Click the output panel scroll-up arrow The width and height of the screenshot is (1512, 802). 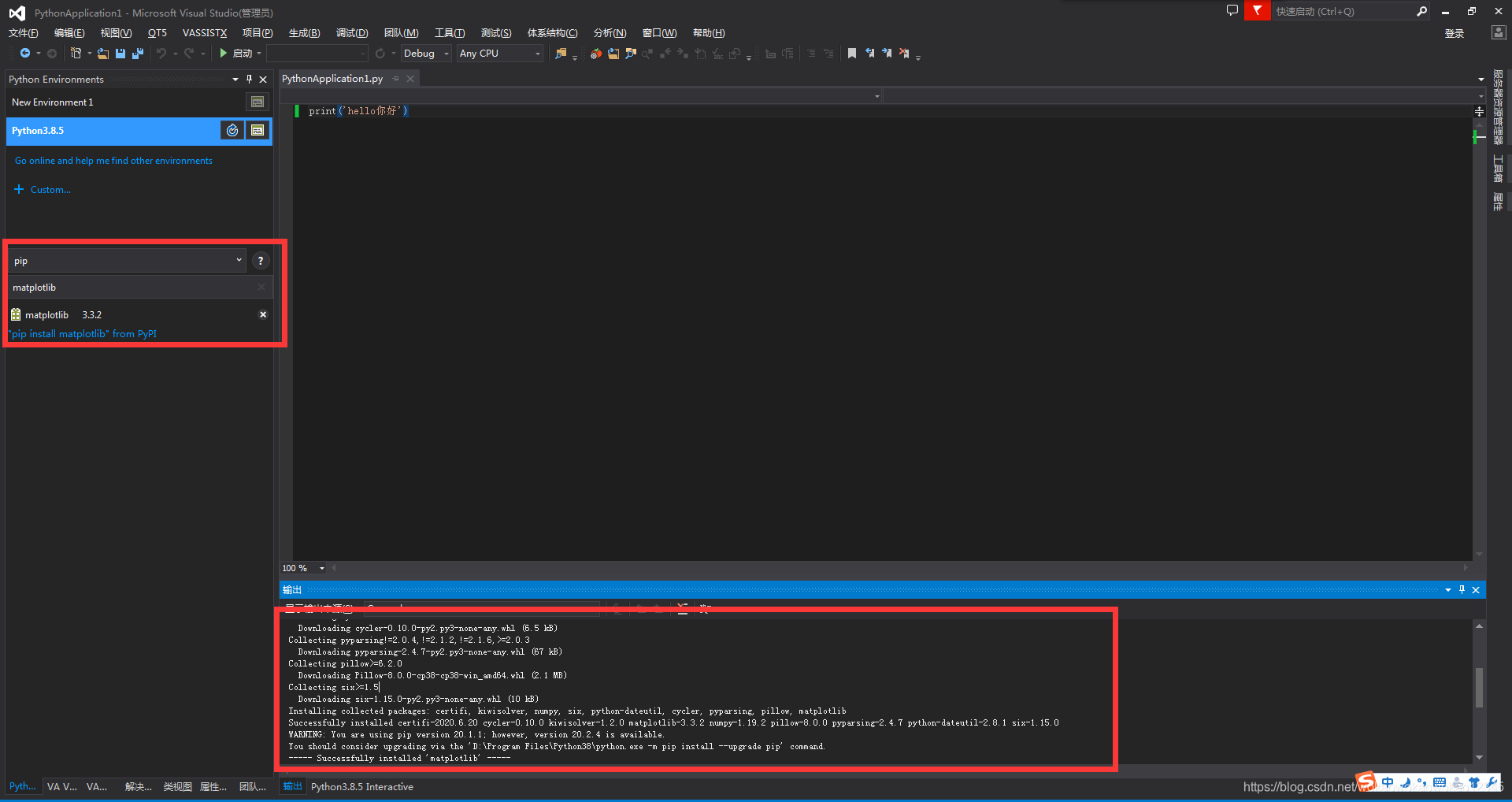[1479, 626]
